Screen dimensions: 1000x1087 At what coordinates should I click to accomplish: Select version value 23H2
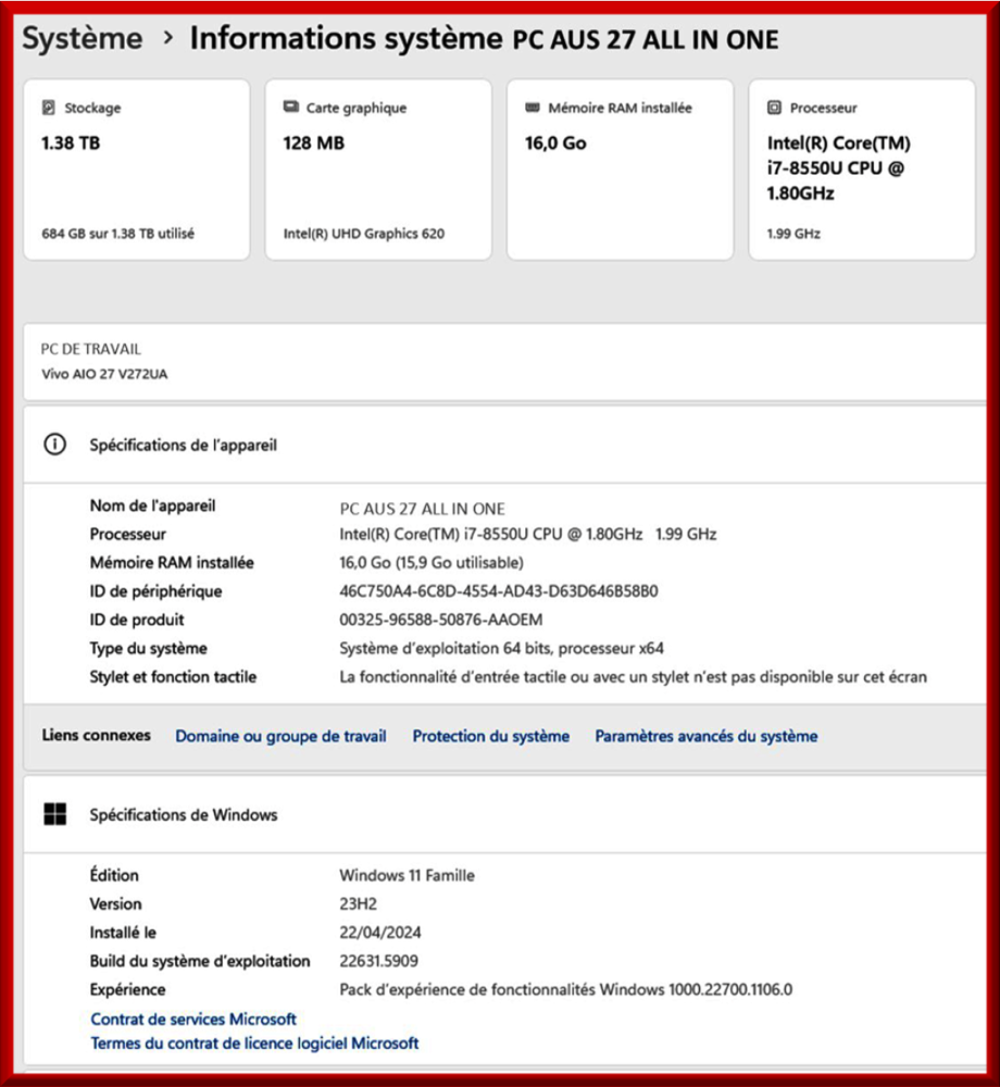coord(358,904)
